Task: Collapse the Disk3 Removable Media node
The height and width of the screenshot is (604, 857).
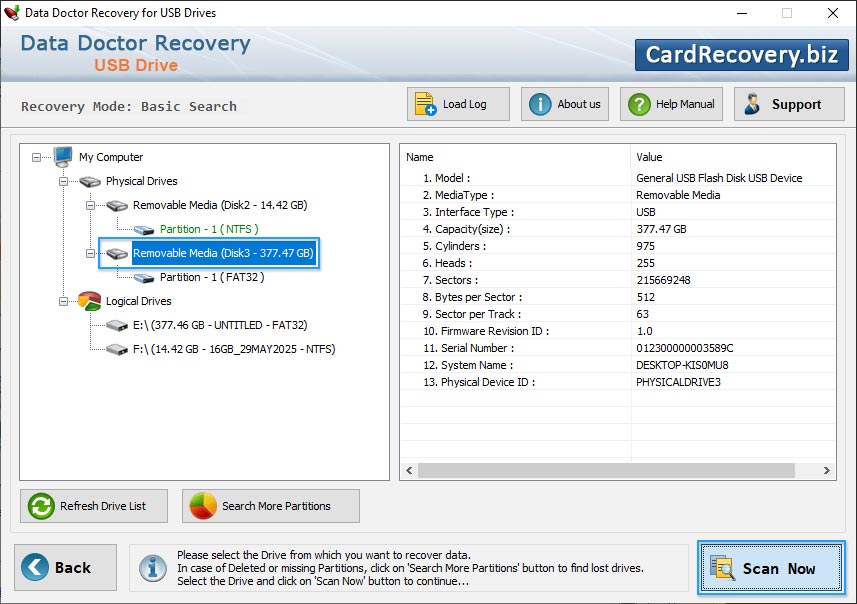Action: tap(90, 254)
